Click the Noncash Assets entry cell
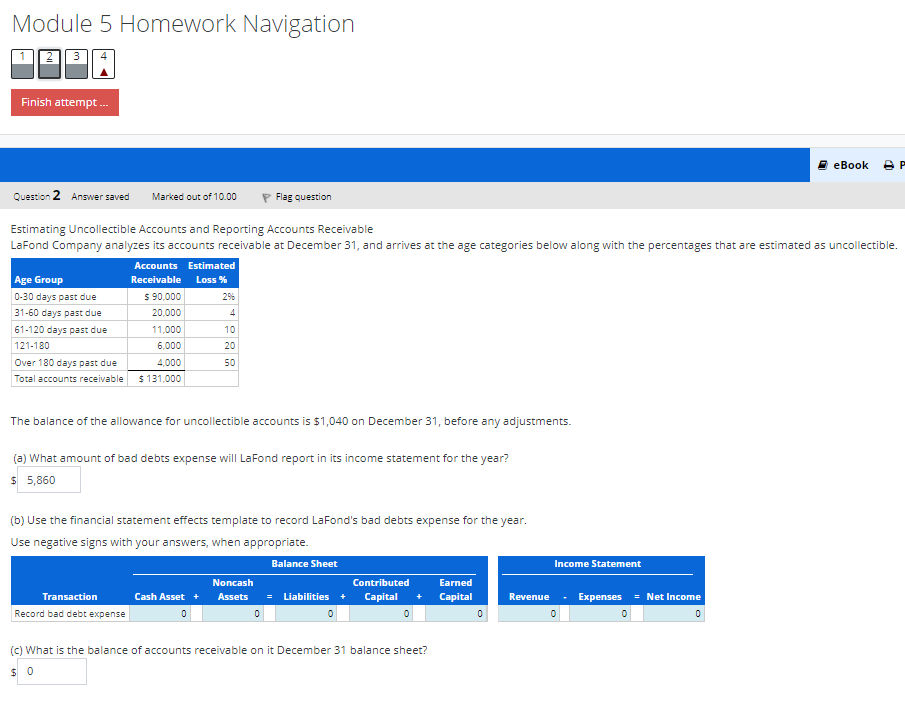Image resolution: width=905 pixels, height=721 pixels. pos(231,613)
